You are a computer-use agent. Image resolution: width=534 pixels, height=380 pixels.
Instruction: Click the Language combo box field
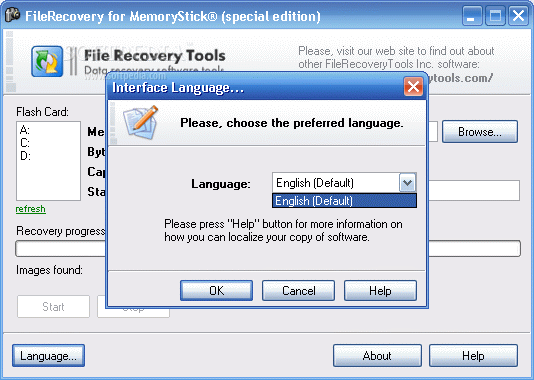pyautogui.click(x=344, y=183)
